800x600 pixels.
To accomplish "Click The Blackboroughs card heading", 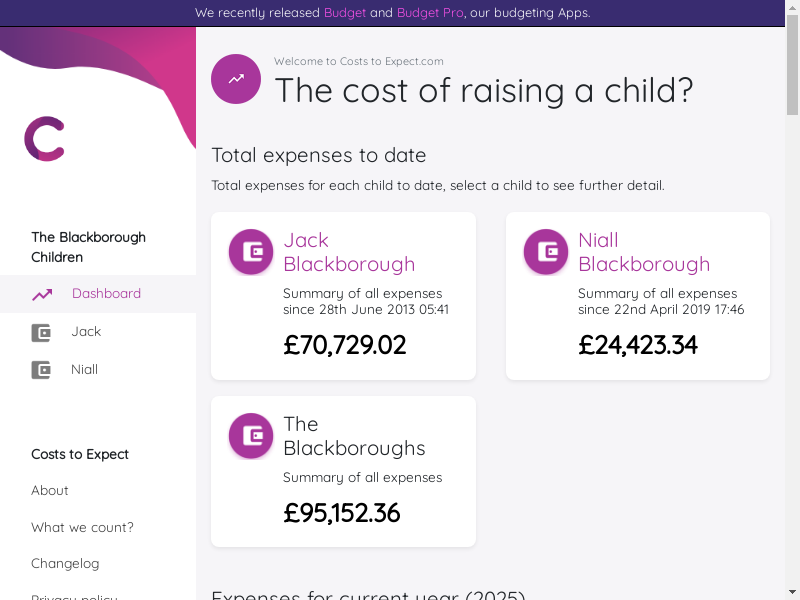I will pos(354,436).
